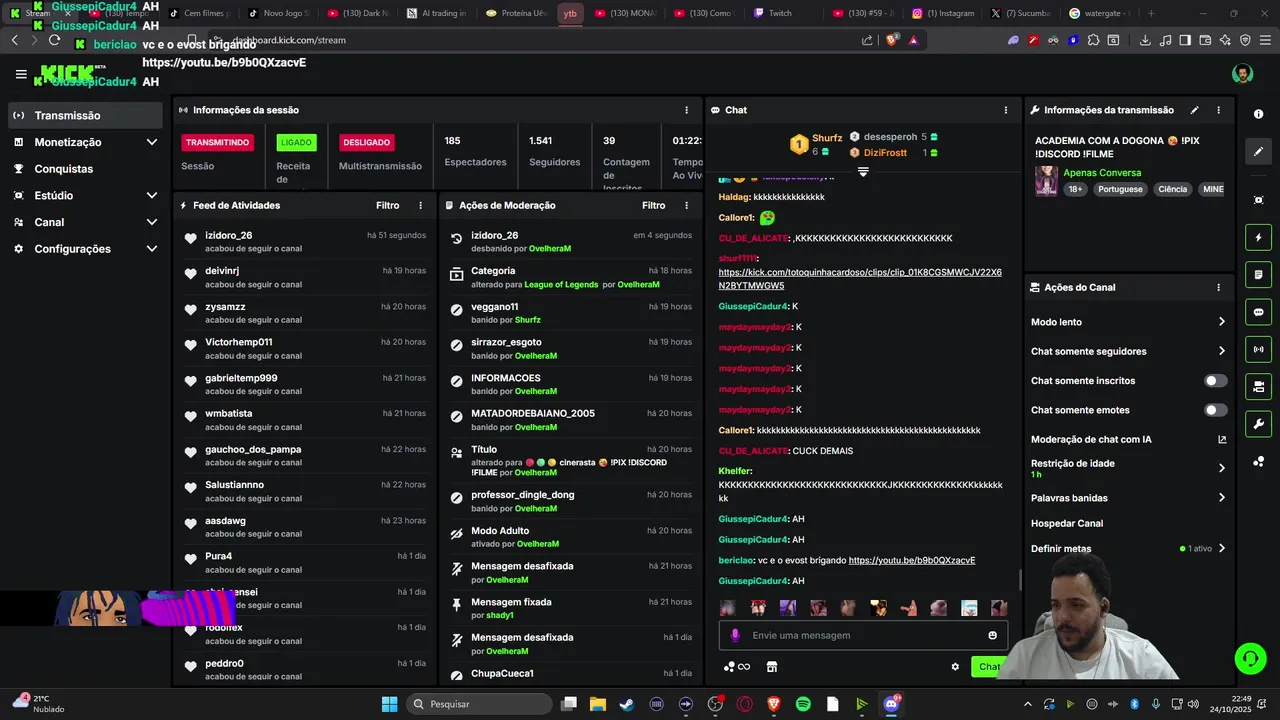This screenshot has width=1280, height=720.
Task: Click the izidoro_26 row in Feed de Atividades
Action: click(x=305, y=241)
